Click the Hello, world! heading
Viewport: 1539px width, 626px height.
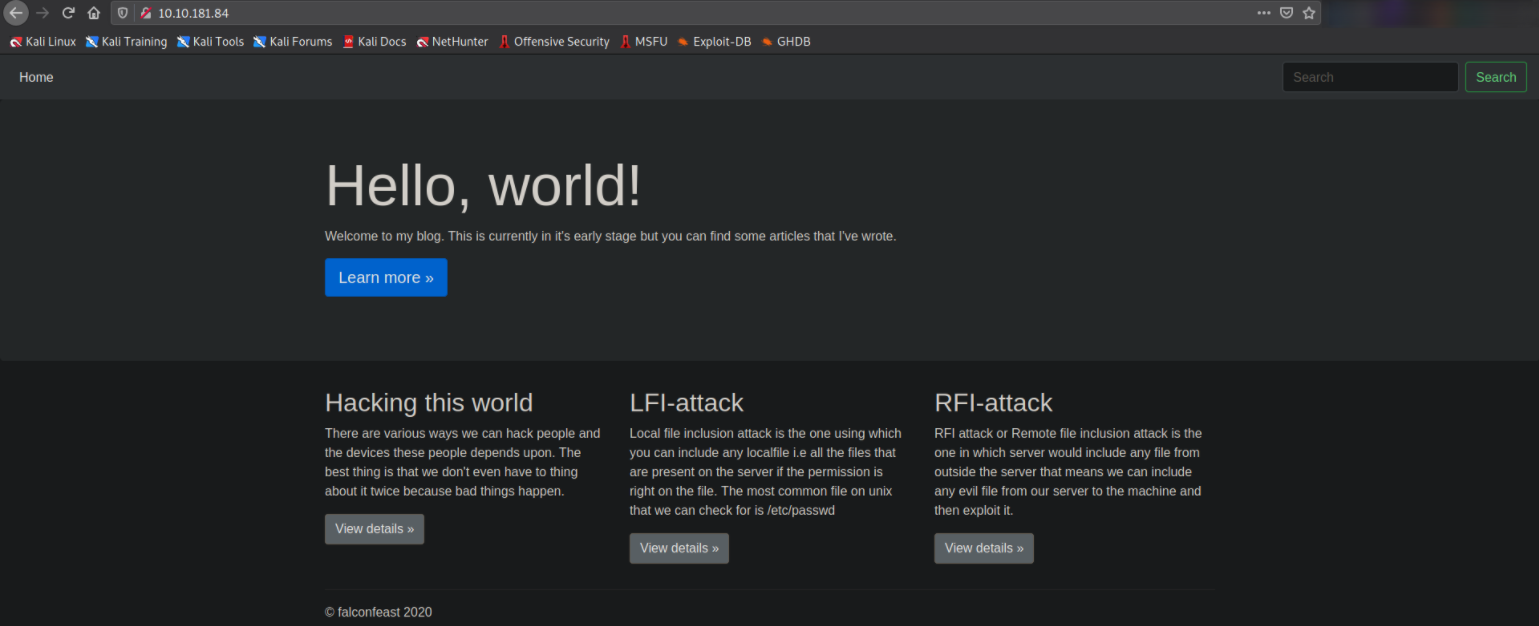(484, 186)
